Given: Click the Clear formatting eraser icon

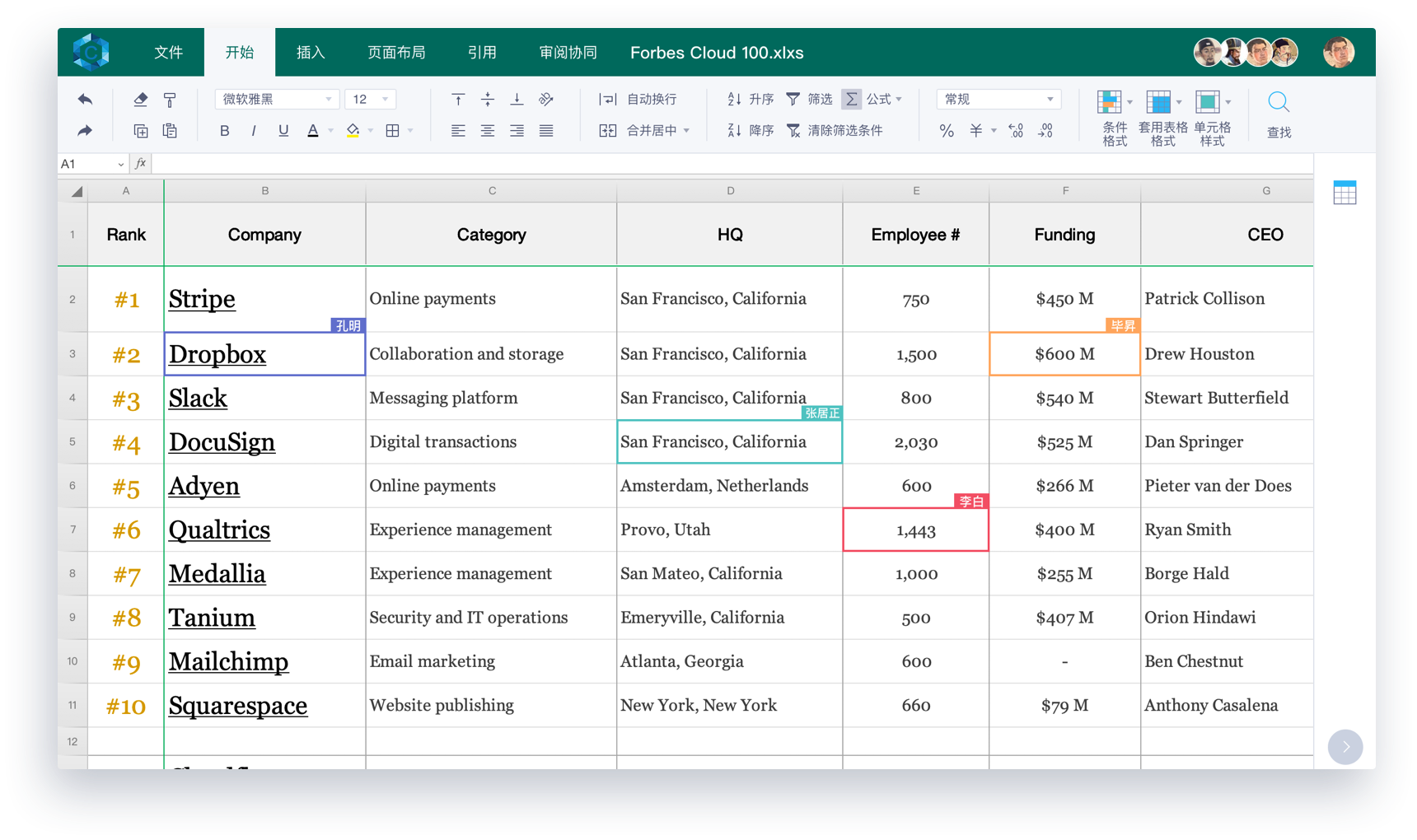Looking at the screenshot, I should click(x=141, y=100).
